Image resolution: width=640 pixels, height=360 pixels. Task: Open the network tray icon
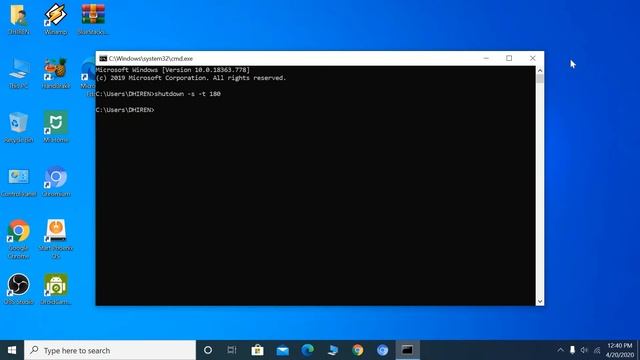597,350
